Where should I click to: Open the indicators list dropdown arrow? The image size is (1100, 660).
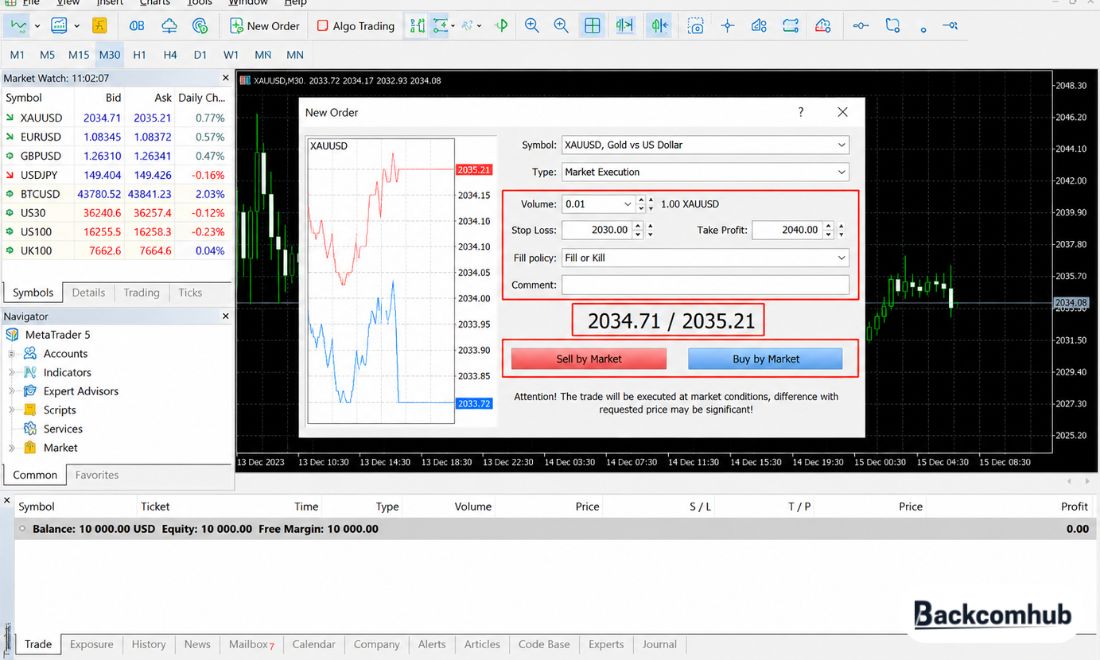point(76,26)
